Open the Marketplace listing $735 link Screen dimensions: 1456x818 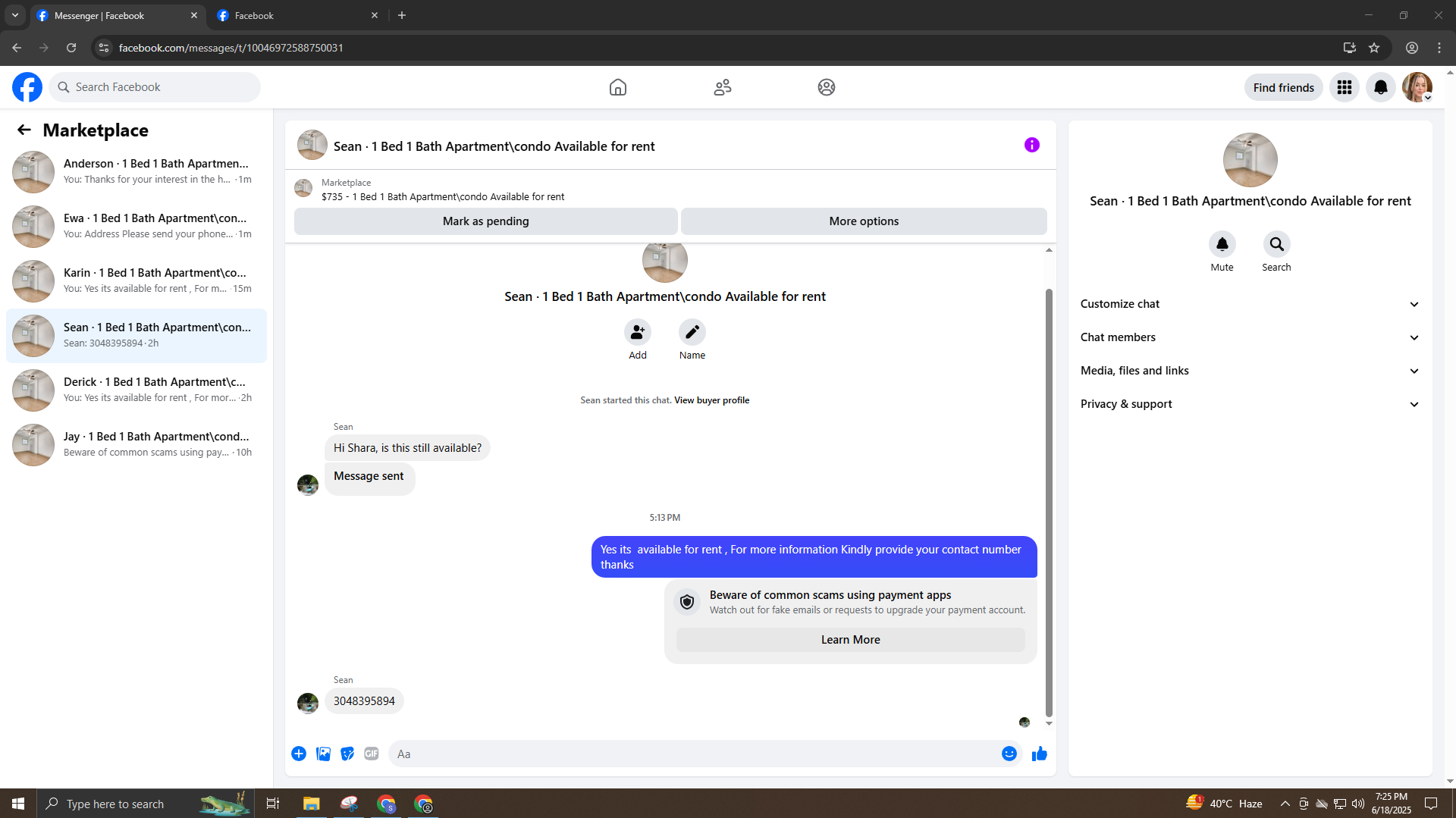(443, 196)
